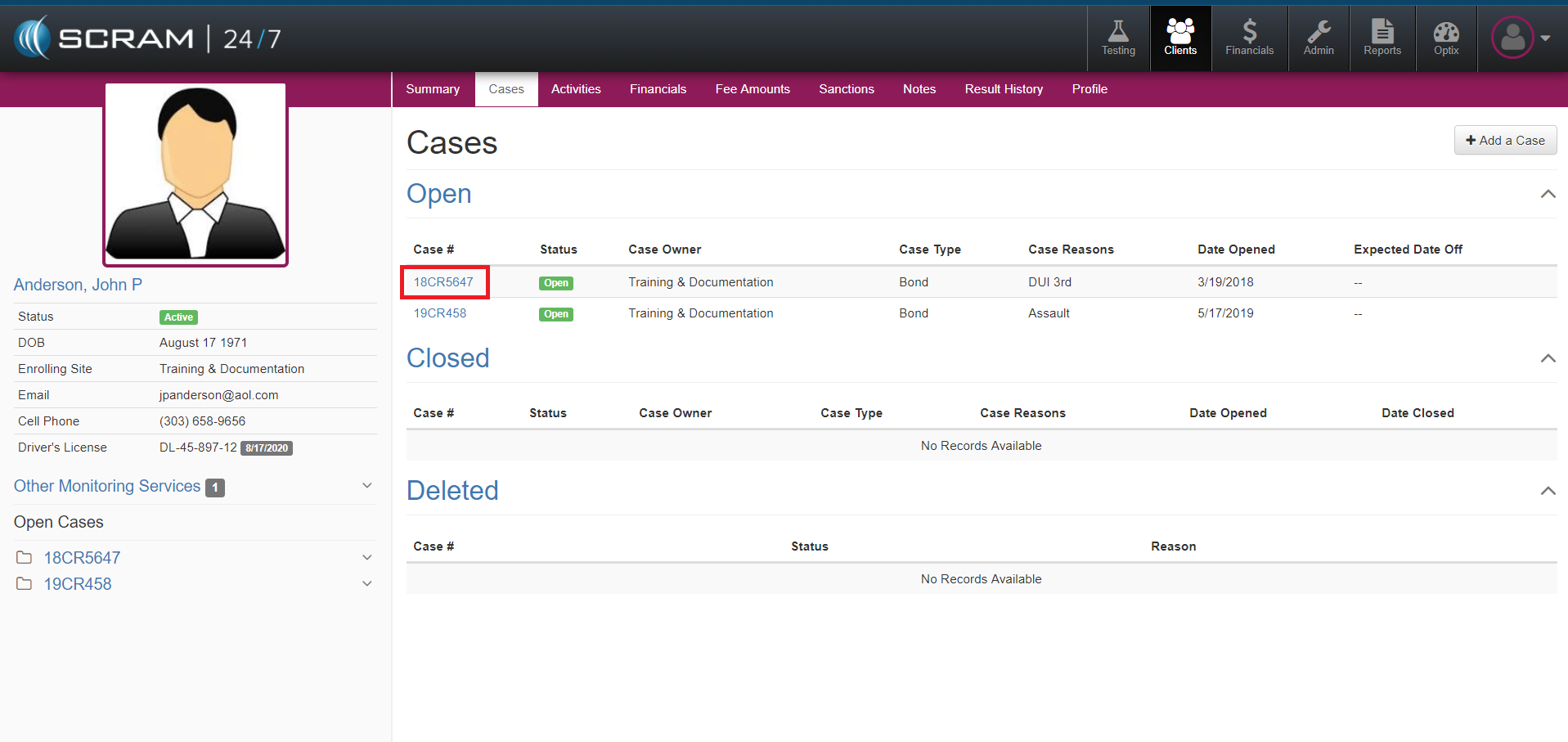Click the SCRAM 24/7 logo
This screenshot has height=742, width=1568.
click(147, 38)
